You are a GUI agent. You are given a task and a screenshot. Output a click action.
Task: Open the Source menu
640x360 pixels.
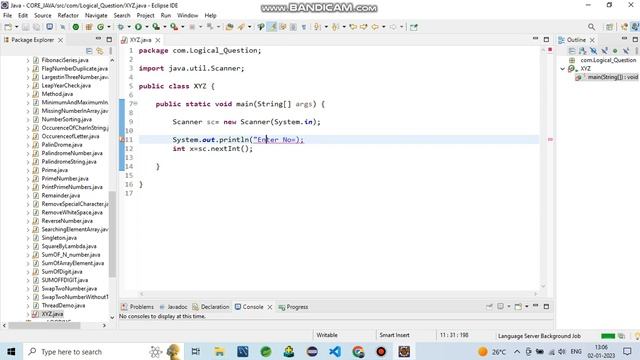(x=42, y=16)
